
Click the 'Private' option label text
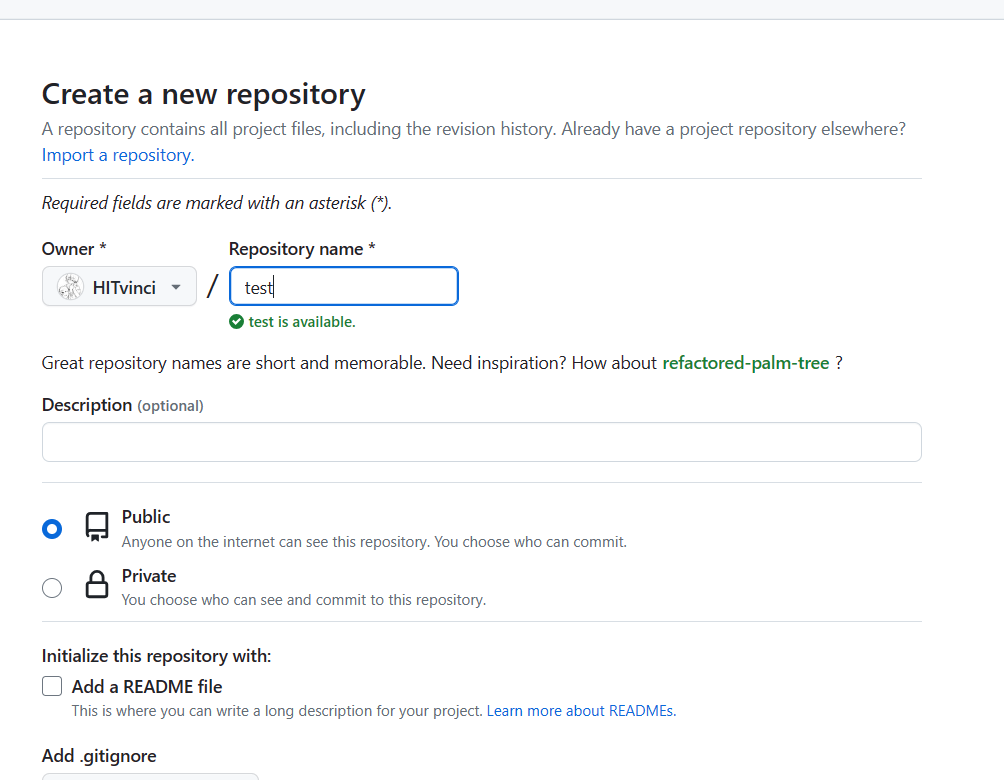point(149,576)
